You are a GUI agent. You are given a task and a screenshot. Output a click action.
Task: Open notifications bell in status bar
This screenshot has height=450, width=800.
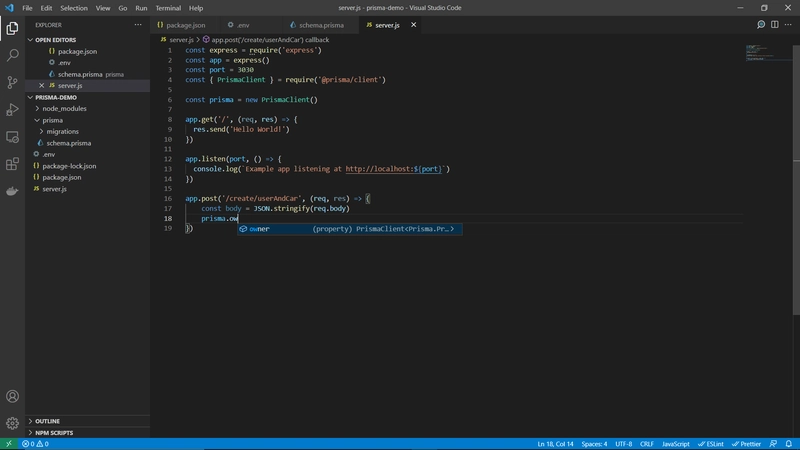(x=789, y=444)
